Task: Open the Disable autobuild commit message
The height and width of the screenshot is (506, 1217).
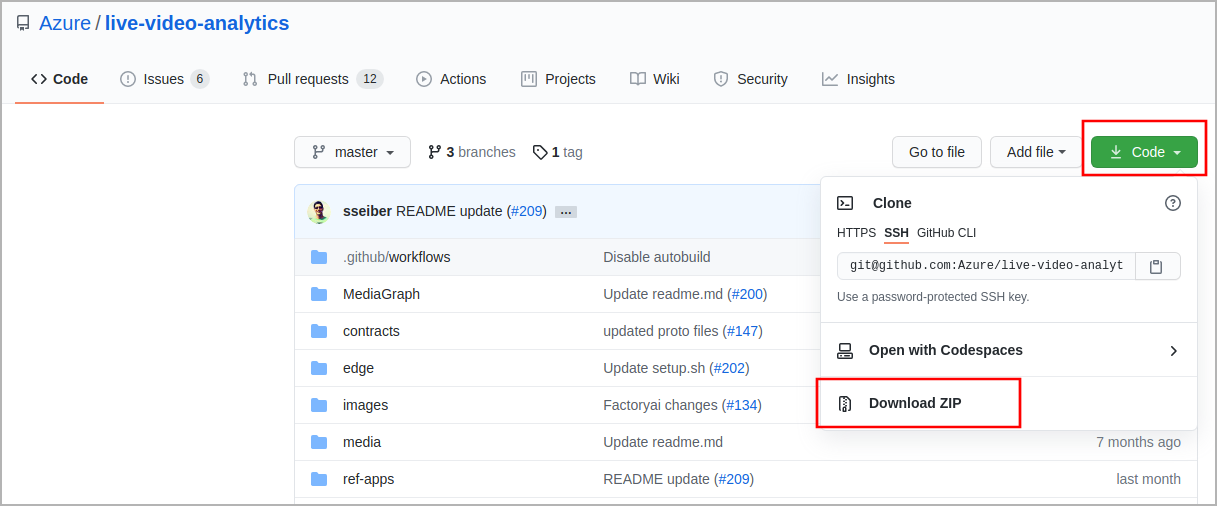Action: tap(657, 257)
